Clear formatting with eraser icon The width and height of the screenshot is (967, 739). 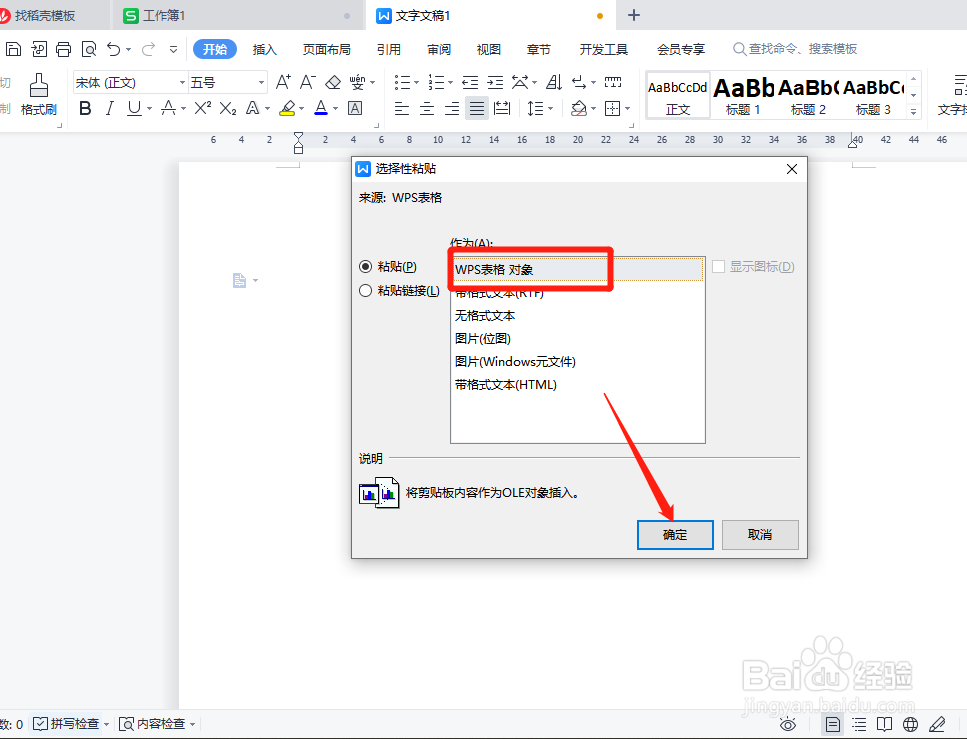click(333, 82)
